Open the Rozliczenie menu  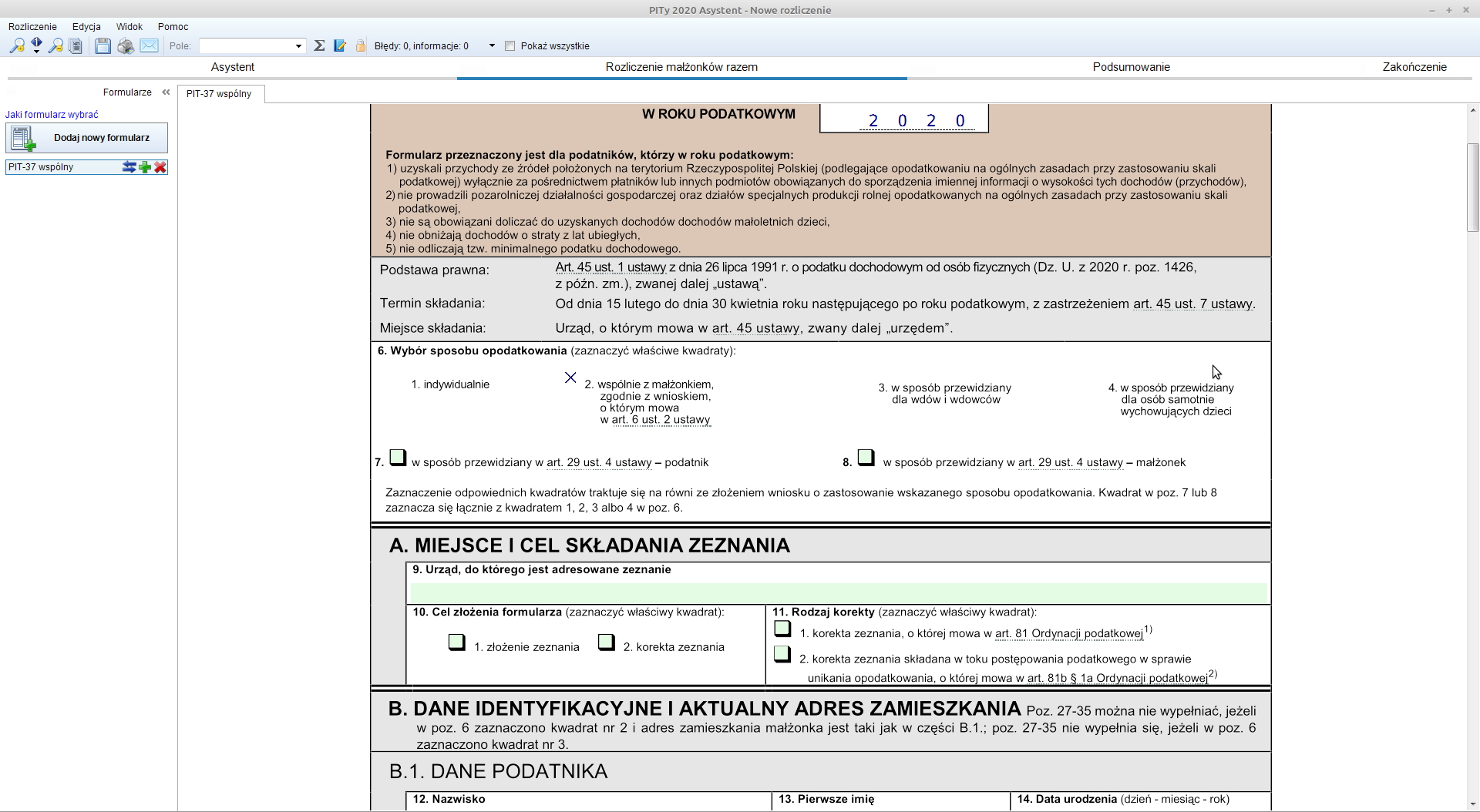[x=32, y=27]
